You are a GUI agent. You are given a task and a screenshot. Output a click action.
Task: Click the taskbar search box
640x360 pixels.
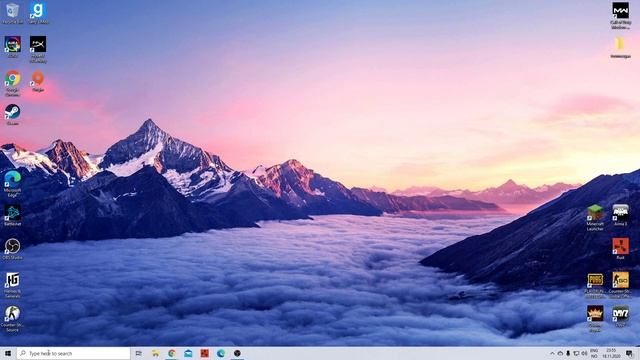pos(73,353)
